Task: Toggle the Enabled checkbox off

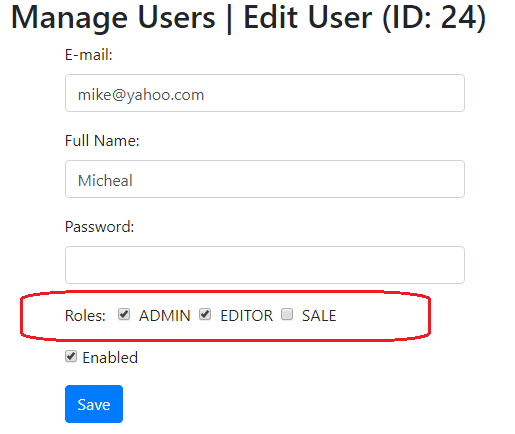Action: click(71, 356)
